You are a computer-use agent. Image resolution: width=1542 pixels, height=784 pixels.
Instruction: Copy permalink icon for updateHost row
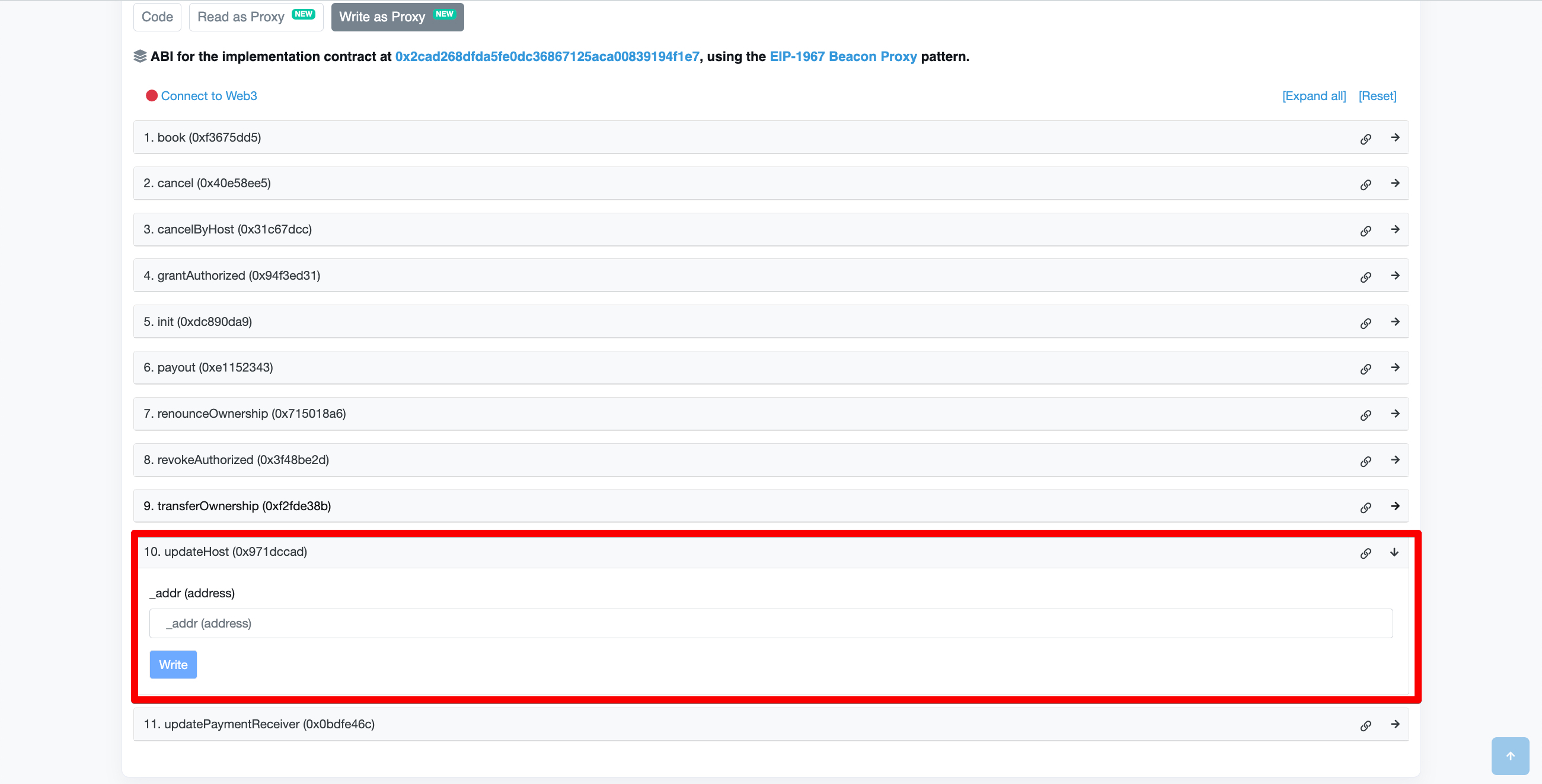(1365, 553)
